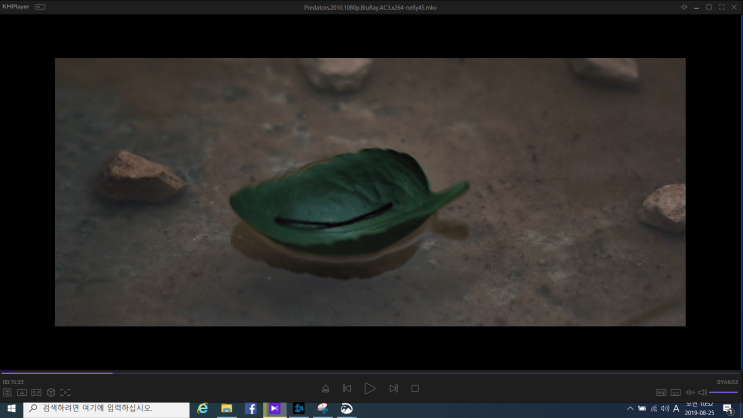Click the KMPlayer purple taskbar icon
The image size is (743, 418).
coord(274,409)
